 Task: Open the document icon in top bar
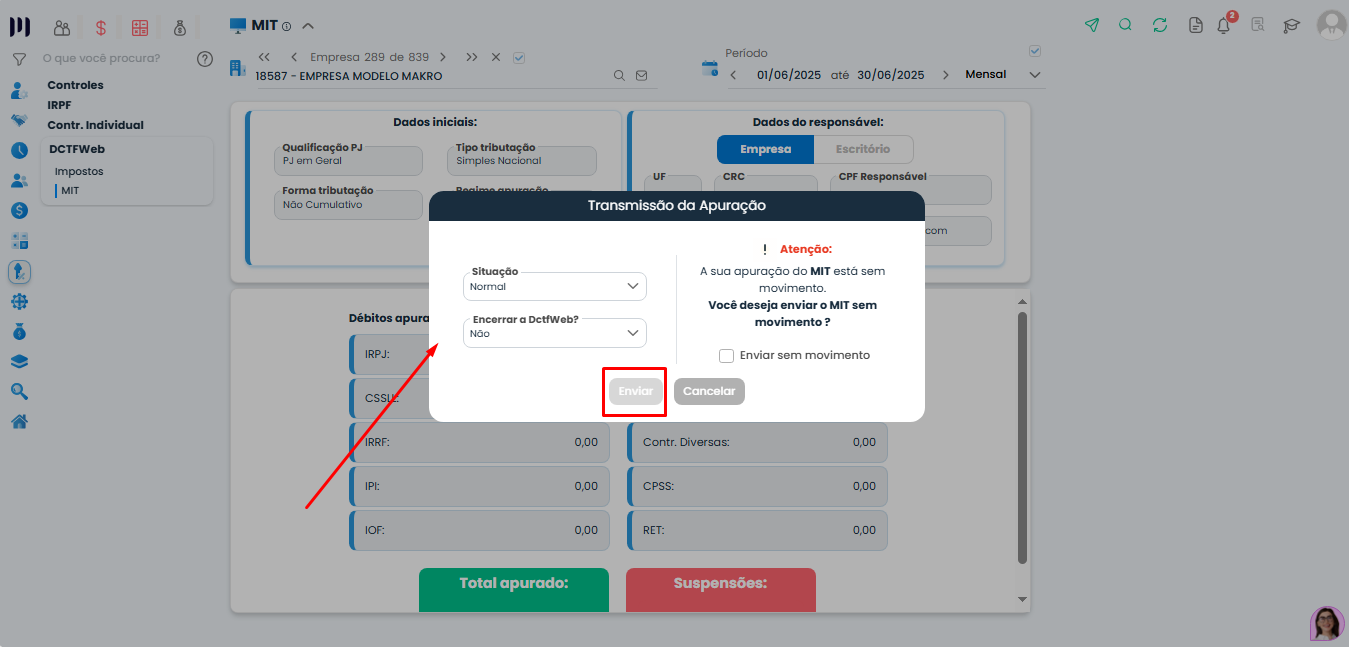click(1195, 25)
